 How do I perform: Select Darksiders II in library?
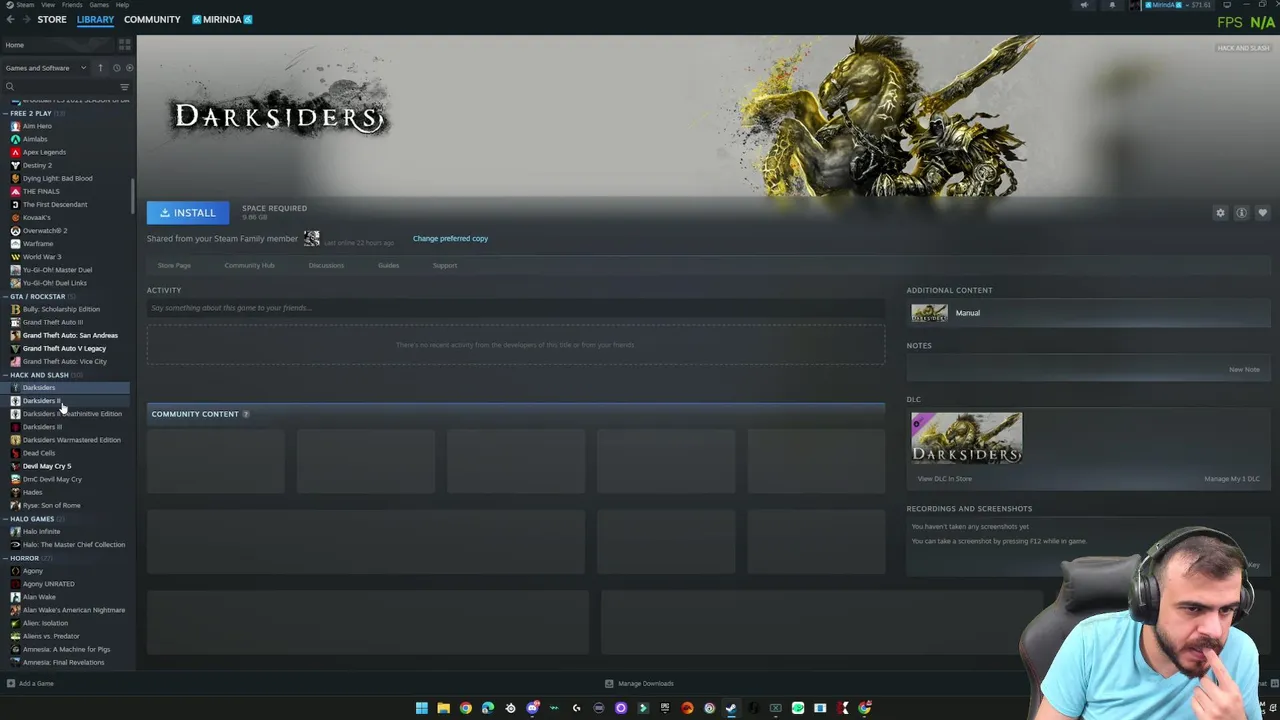coord(41,401)
